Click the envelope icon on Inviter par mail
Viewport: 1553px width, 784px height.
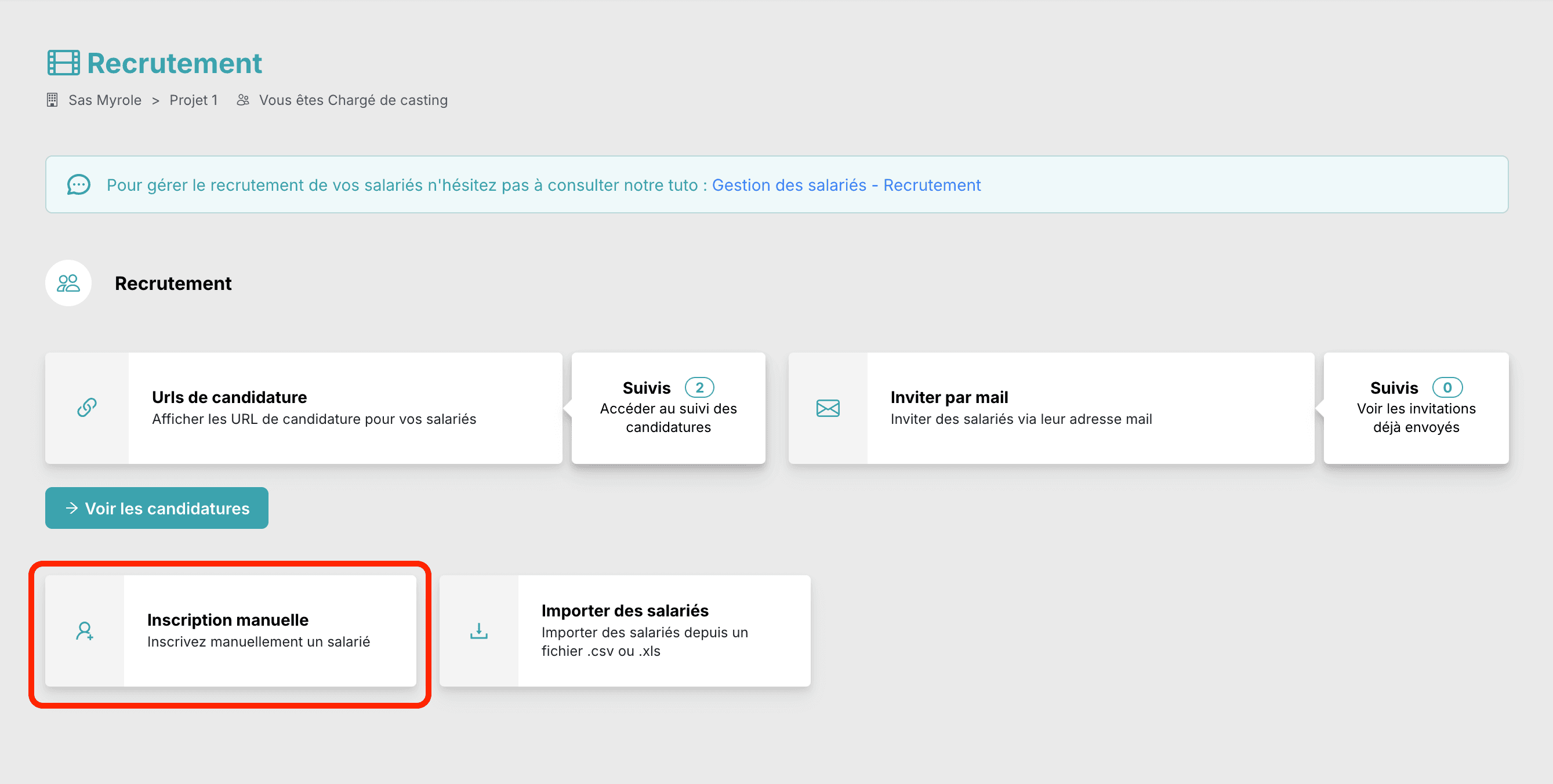point(828,408)
